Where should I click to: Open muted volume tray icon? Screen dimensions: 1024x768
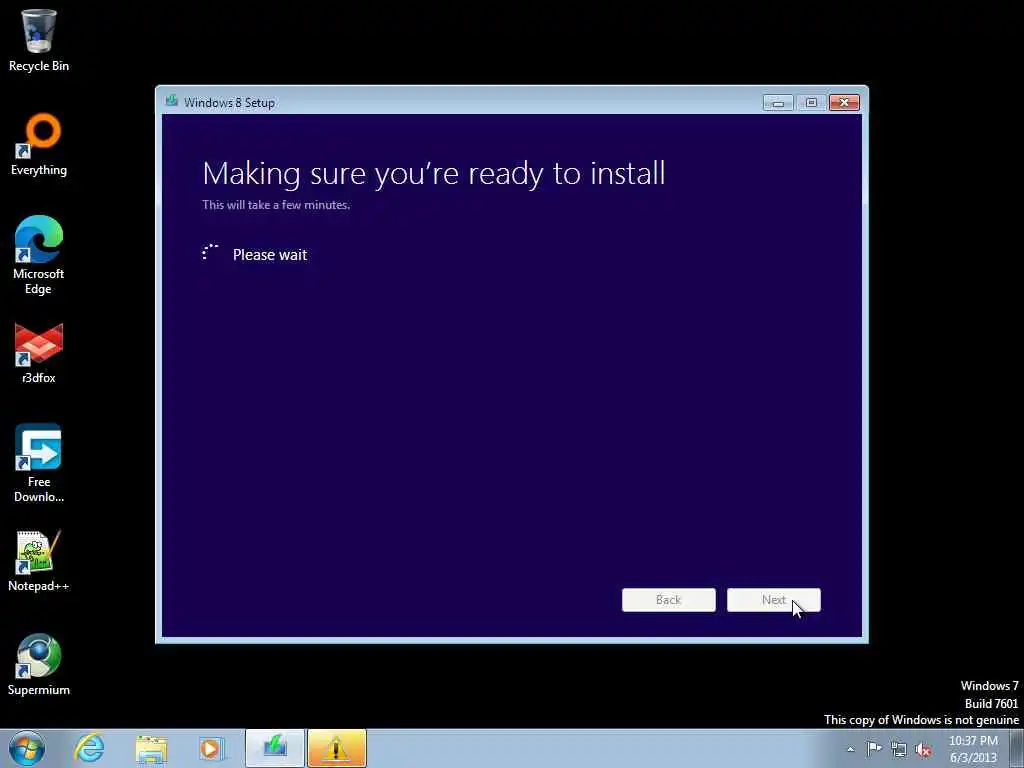click(923, 749)
